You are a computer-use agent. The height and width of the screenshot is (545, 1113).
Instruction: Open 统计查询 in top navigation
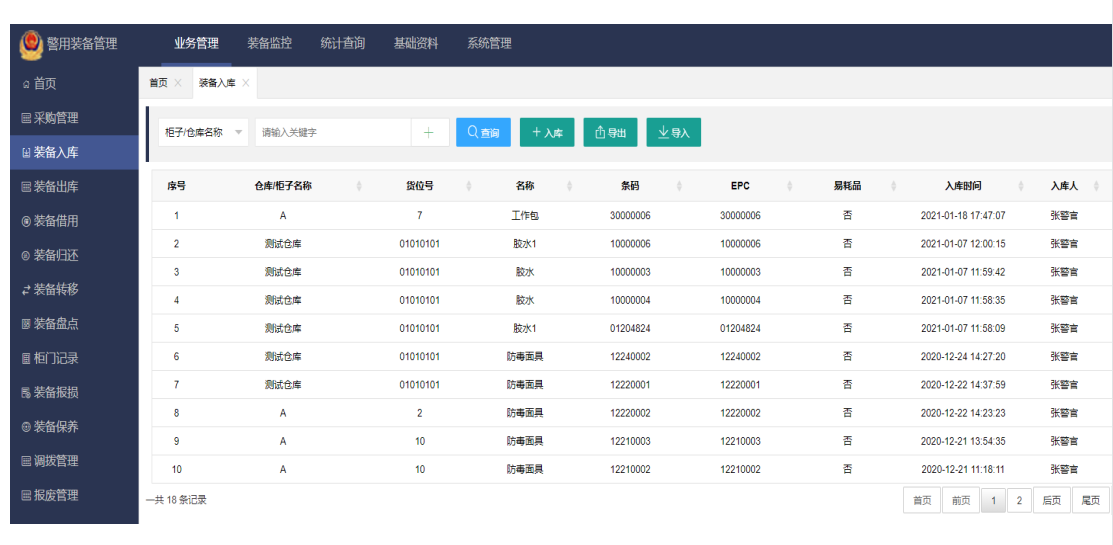(343, 44)
